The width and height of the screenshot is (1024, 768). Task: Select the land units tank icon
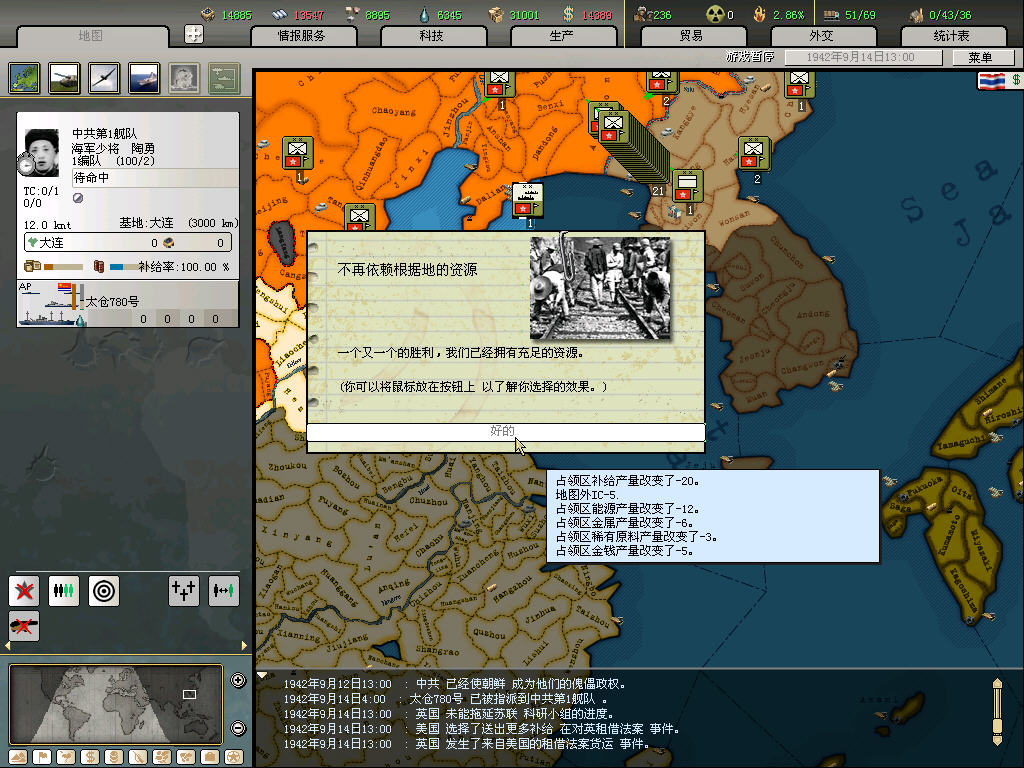[x=63, y=77]
